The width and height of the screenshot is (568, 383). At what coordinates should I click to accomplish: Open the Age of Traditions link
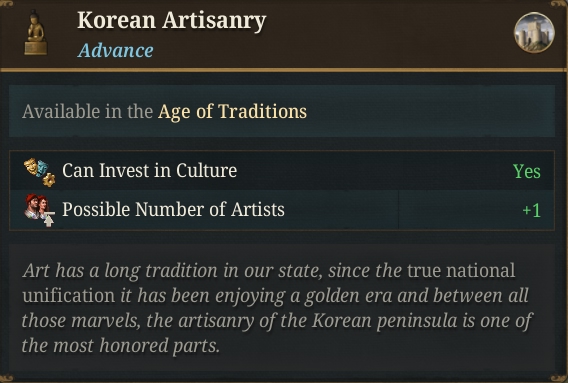click(232, 111)
